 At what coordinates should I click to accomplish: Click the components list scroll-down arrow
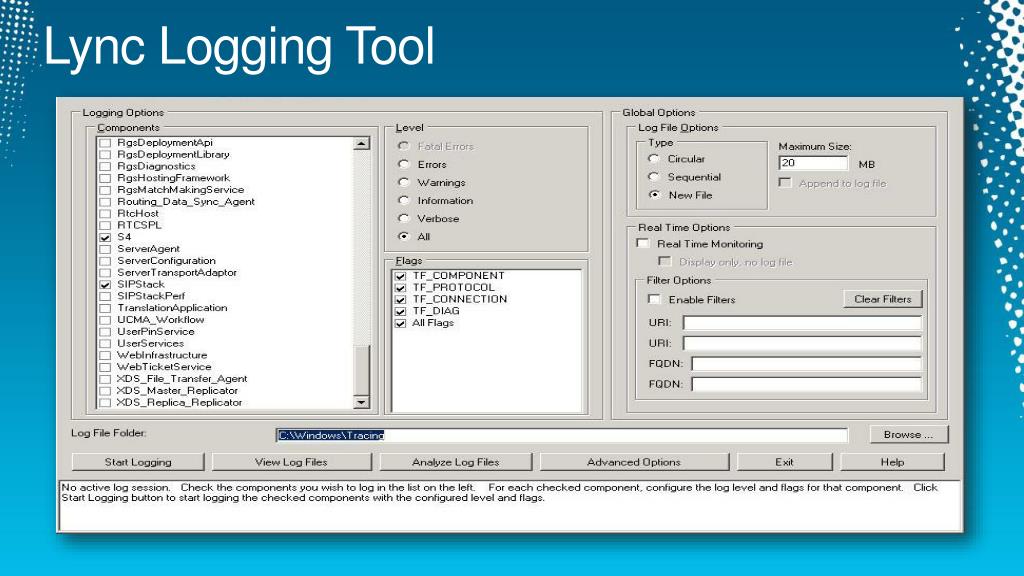(x=362, y=402)
